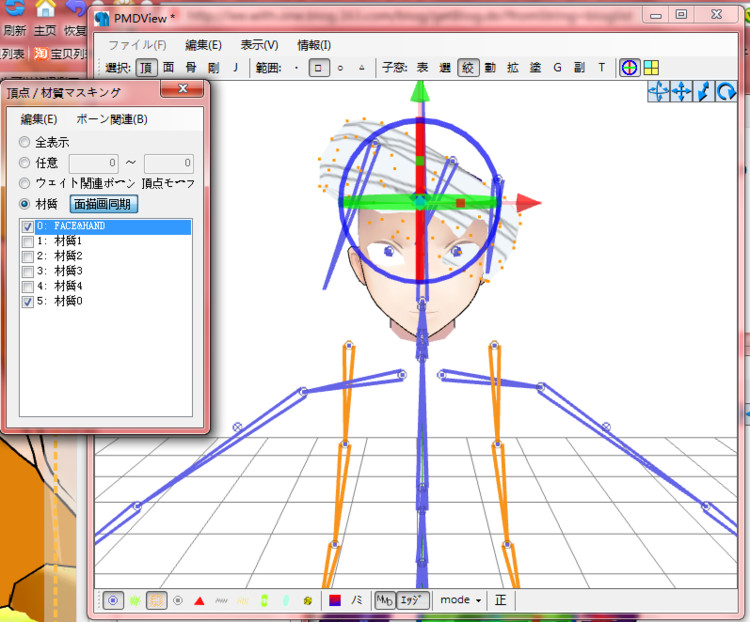750x622 pixels.
Task: Check the 3: 材質3 checkbox
Action: (x=28, y=272)
